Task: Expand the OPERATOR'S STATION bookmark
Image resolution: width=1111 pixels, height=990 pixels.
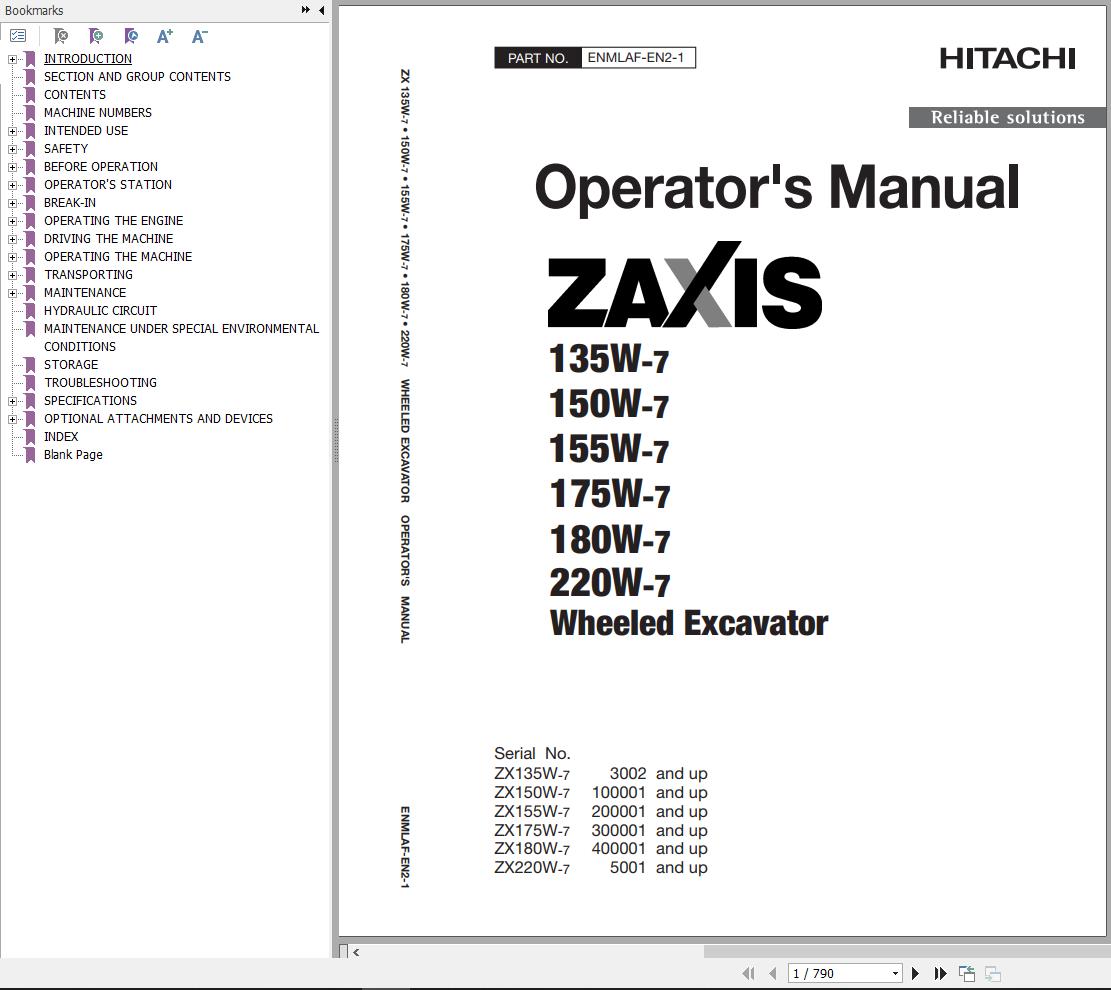Action: [x=12, y=185]
